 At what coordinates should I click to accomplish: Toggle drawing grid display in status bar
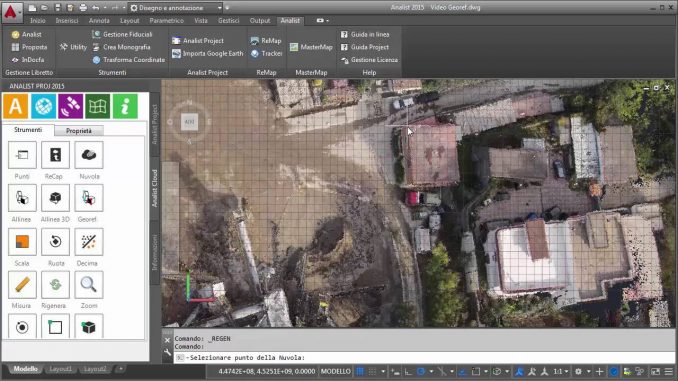click(x=360, y=371)
